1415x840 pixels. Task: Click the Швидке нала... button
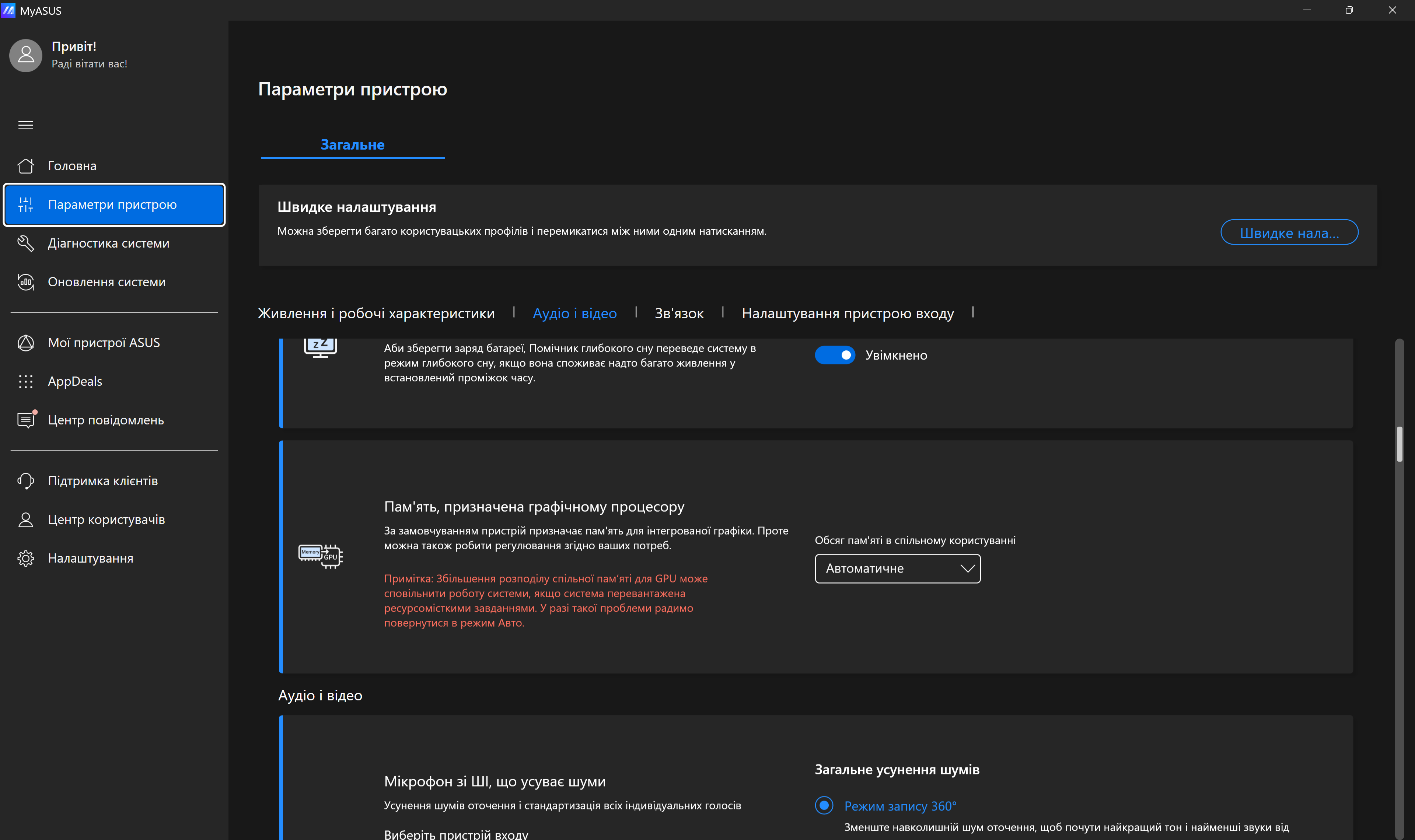1289,232
